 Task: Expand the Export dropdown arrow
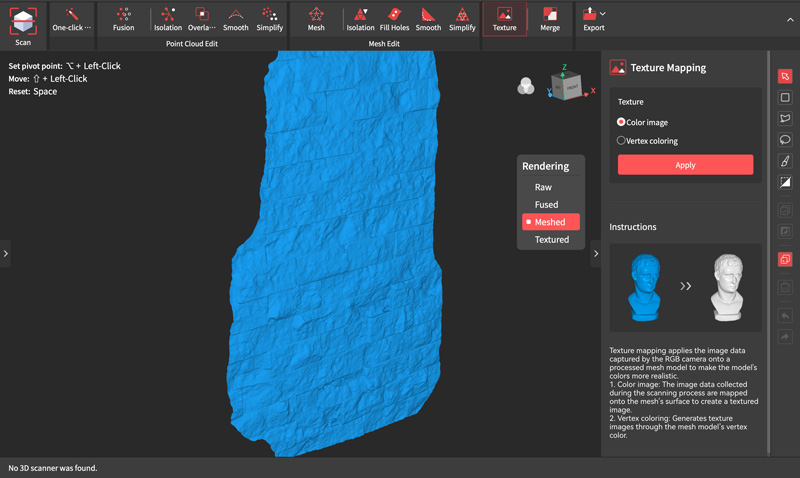click(603, 14)
